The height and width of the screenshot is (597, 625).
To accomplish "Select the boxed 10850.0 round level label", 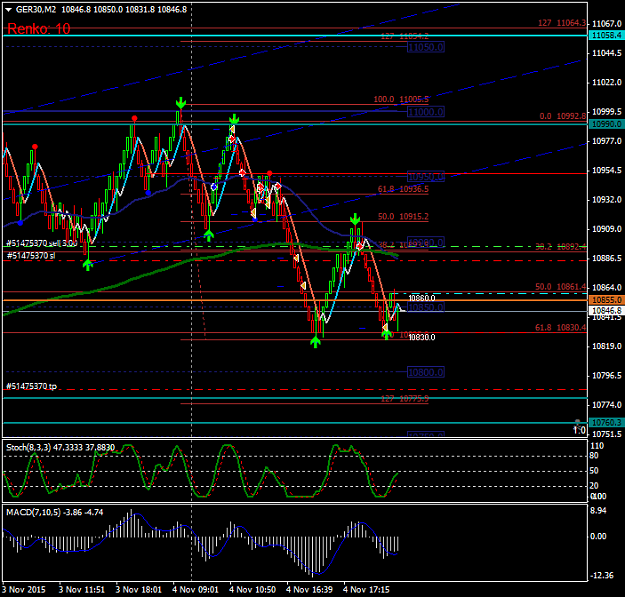I will point(426,307).
